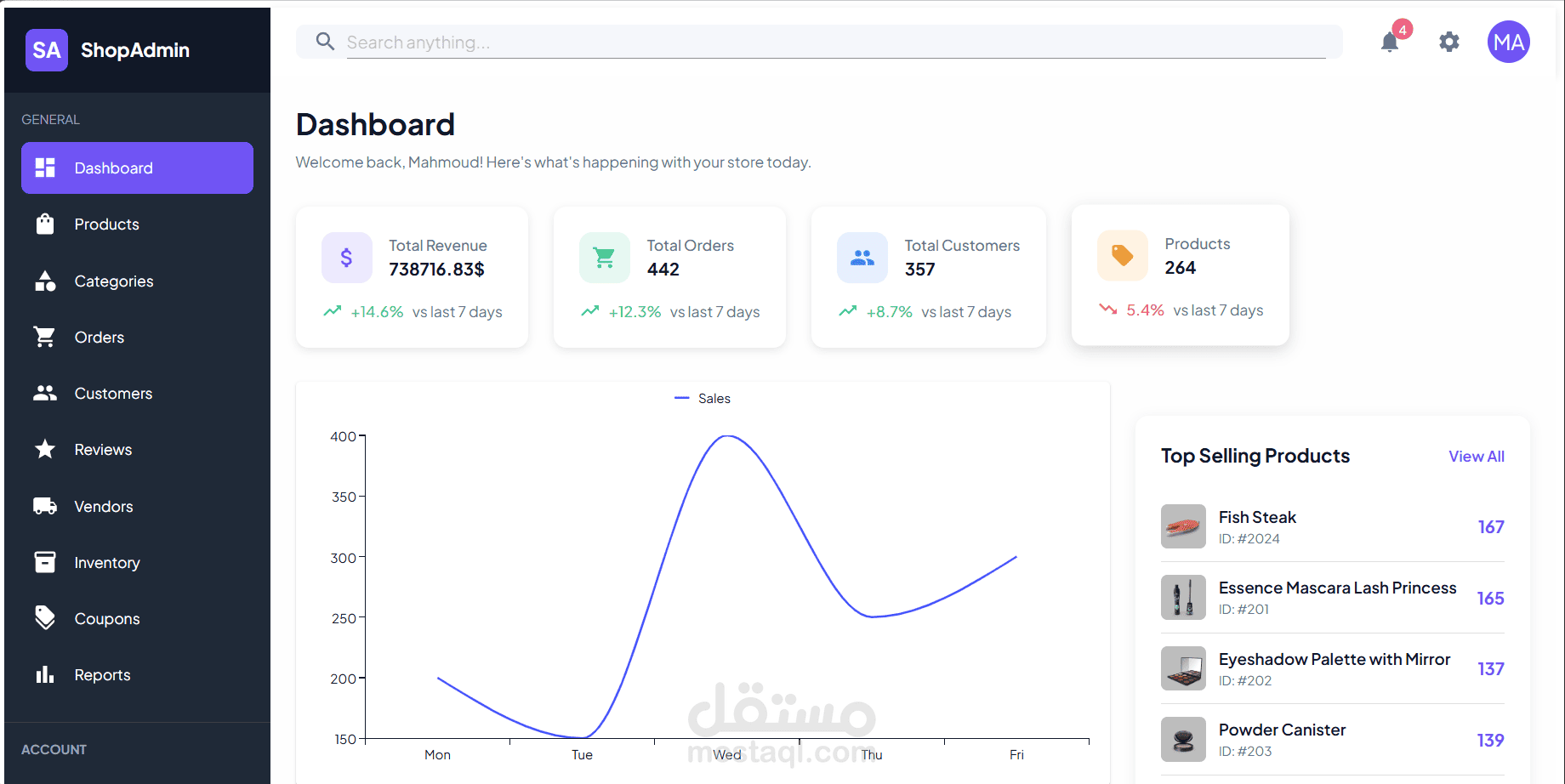Click the Fish Steak product name
The width and height of the screenshot is (1565, 784).
click(1257, 517)
